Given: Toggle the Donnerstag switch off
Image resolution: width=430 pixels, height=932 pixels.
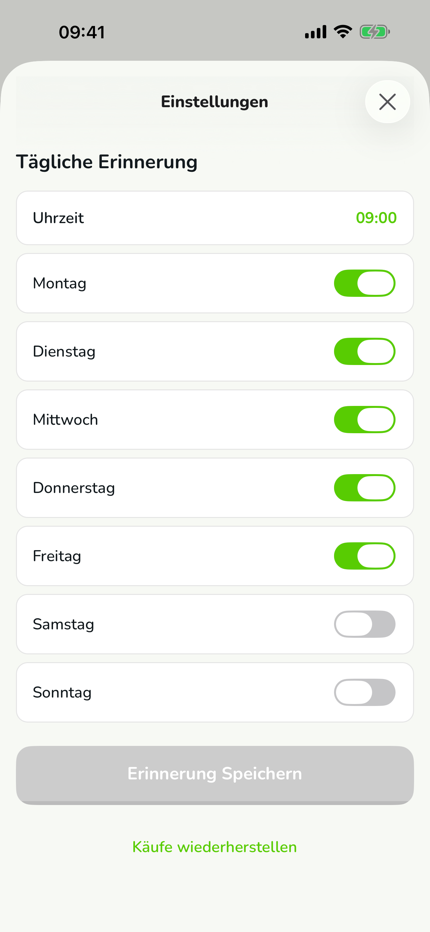Looking at the screenshot, I should click(365, 488).
